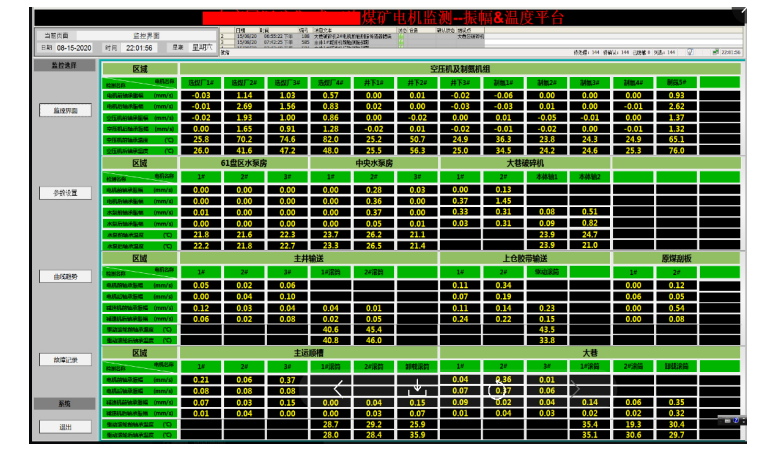Click the download arrow overlay icon
781x457 pixels.
418,388
